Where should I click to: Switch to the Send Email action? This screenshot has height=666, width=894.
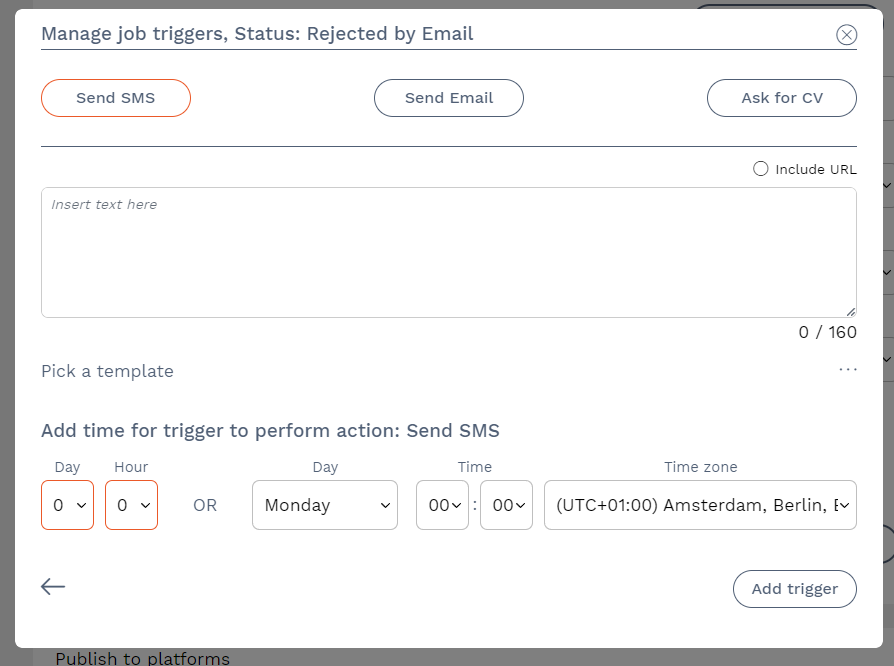(448, 98)
